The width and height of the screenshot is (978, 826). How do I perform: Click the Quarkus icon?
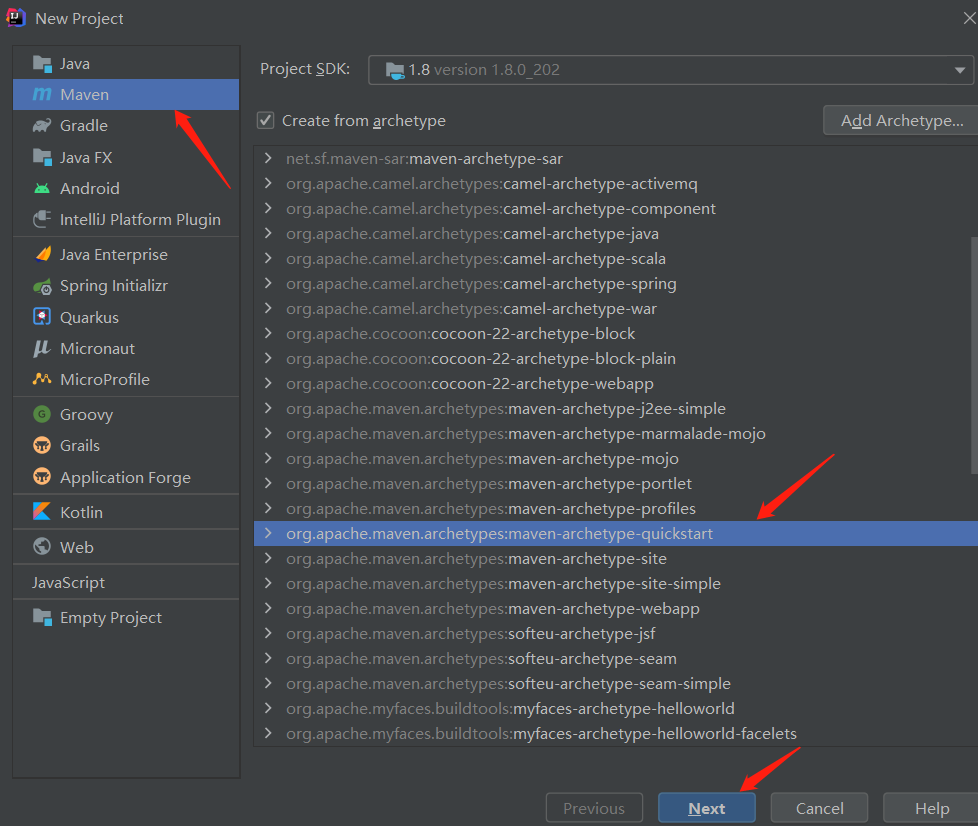click(42, 317)
